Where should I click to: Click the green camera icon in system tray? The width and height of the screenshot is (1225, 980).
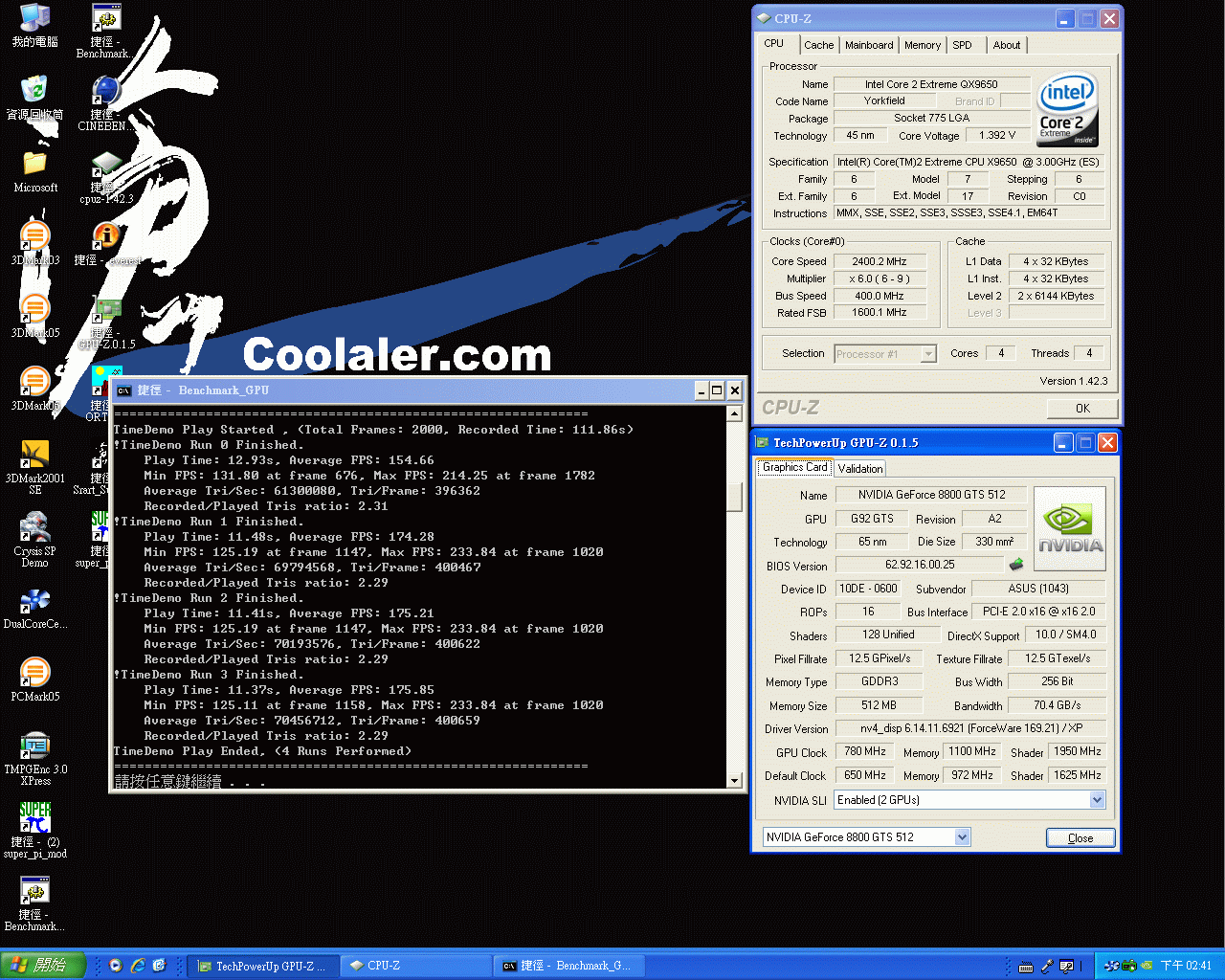point(1128,966)
